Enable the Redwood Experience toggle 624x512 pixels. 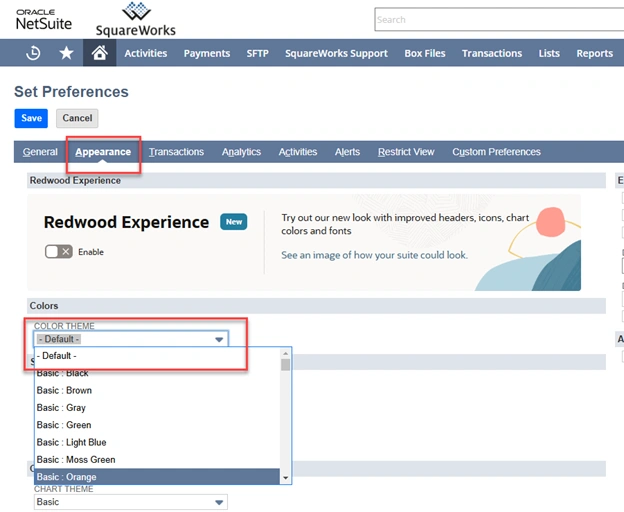[58, 252]
